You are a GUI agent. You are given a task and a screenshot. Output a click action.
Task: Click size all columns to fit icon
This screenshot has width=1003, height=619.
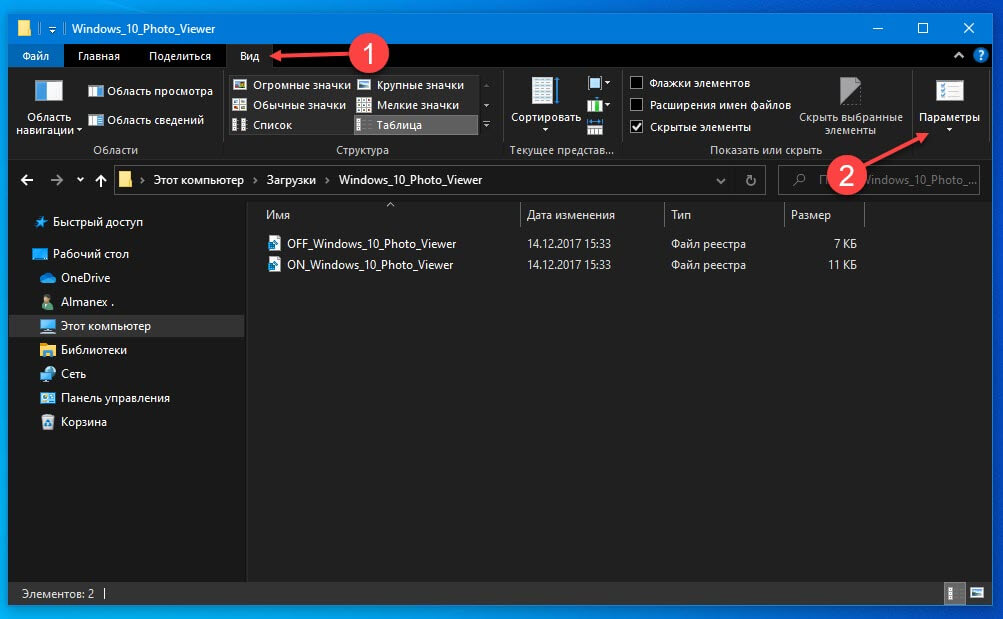595,127
